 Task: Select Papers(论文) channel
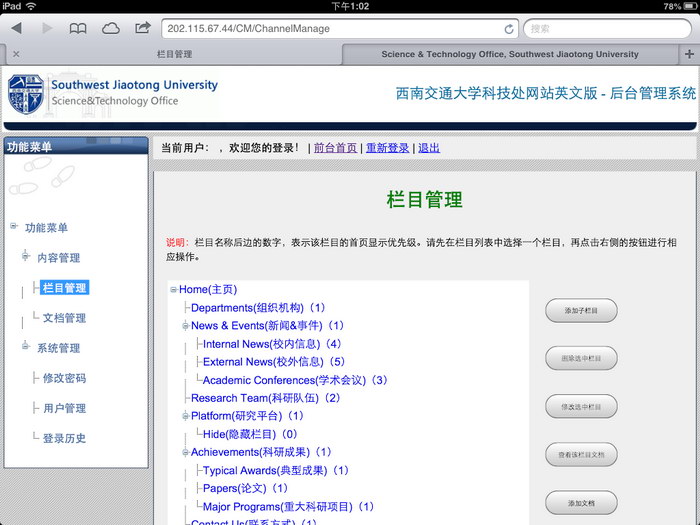pos(246,488)
